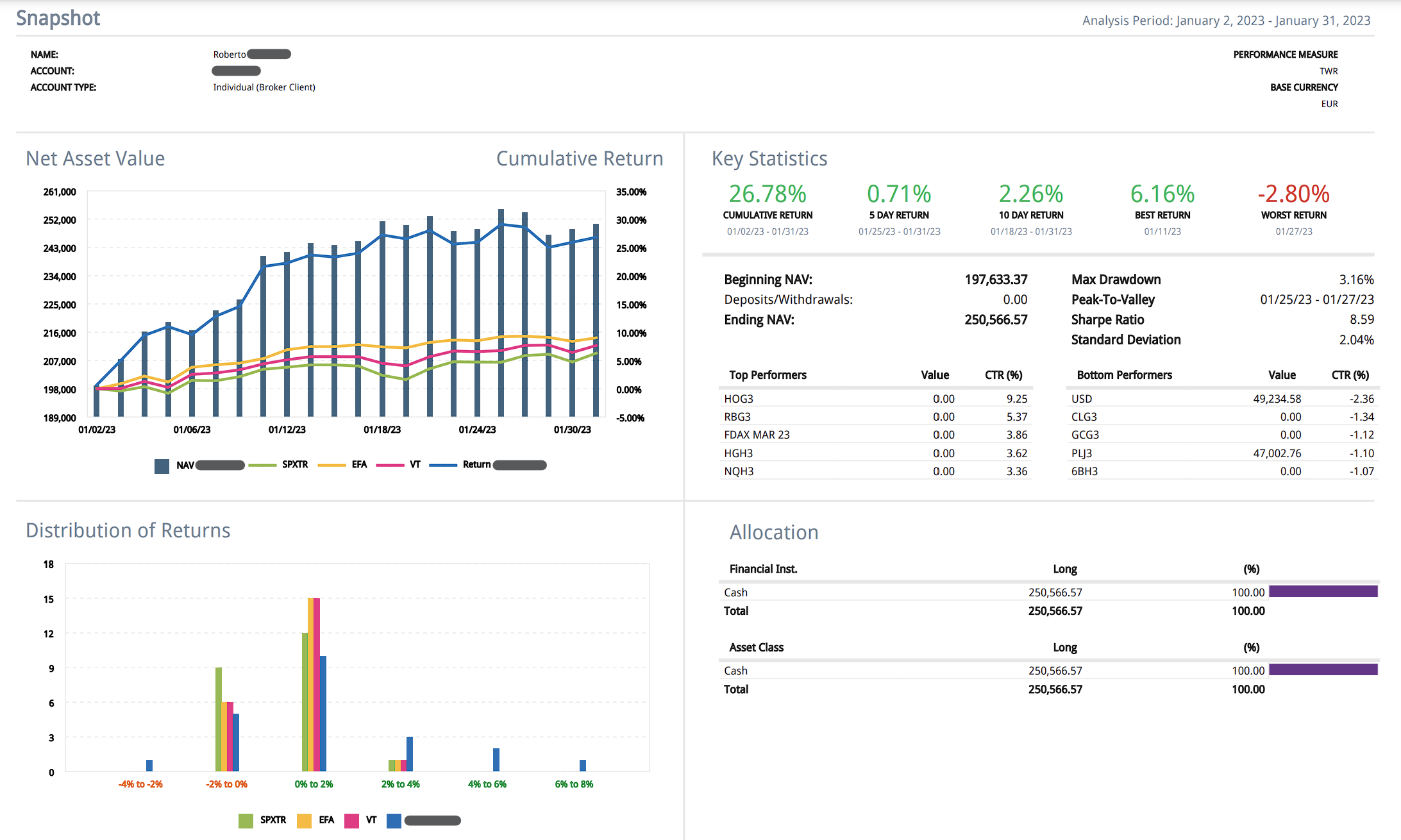Click the NAV legend color square
The height and width of the screenshot is (840, 1401).
[x=162, y=466]
